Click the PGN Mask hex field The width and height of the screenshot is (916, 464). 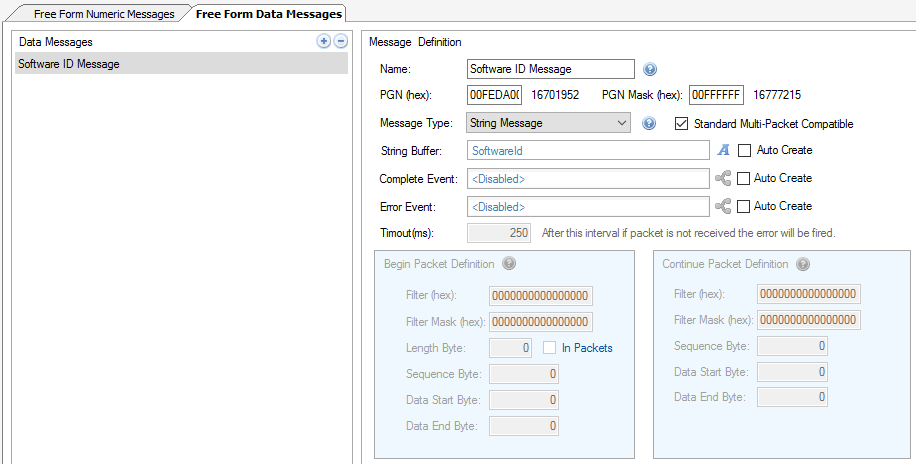[x=716, y=95]
